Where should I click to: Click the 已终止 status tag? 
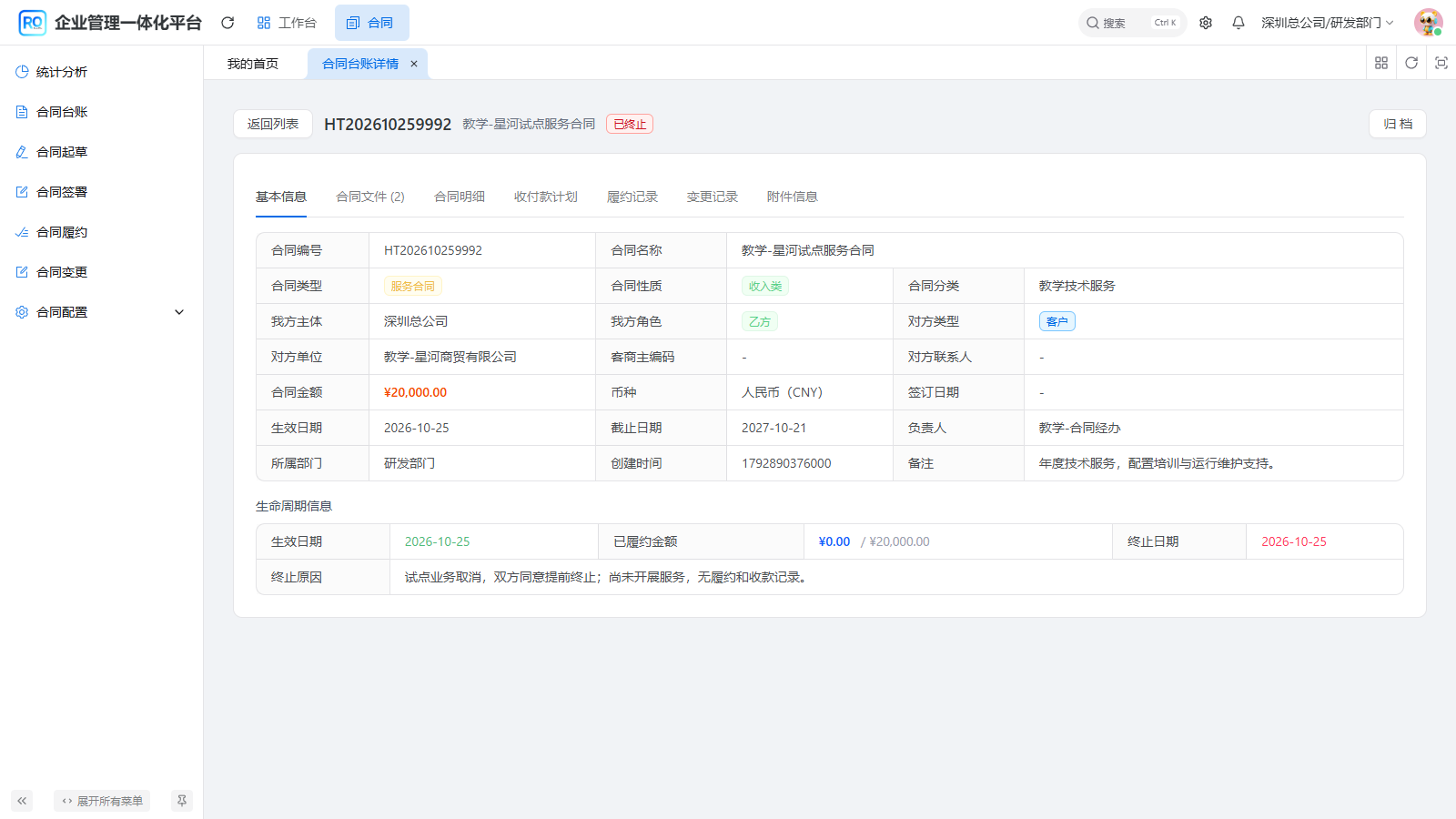[x=630, y=124]
